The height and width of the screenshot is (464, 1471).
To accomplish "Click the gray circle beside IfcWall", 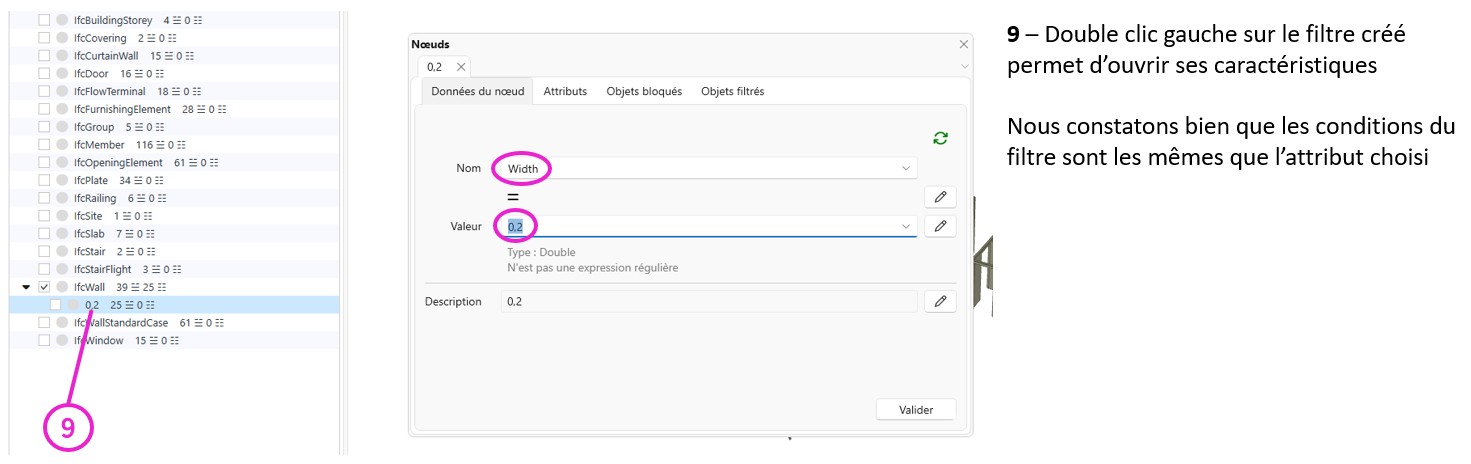I will (62, 287).
